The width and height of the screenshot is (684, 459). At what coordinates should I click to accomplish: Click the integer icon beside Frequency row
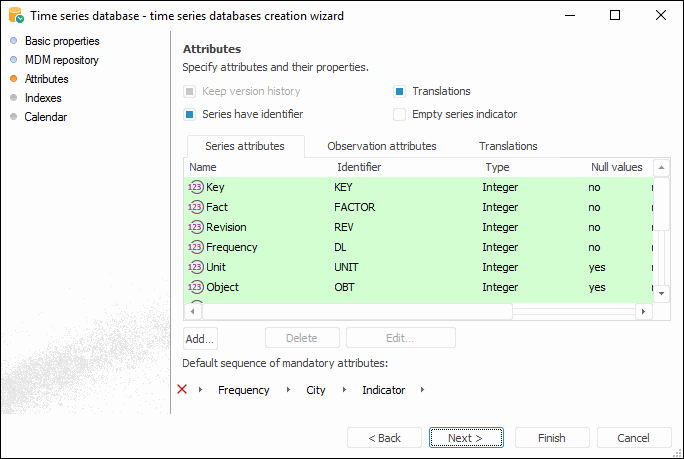(x=196, y=247)
